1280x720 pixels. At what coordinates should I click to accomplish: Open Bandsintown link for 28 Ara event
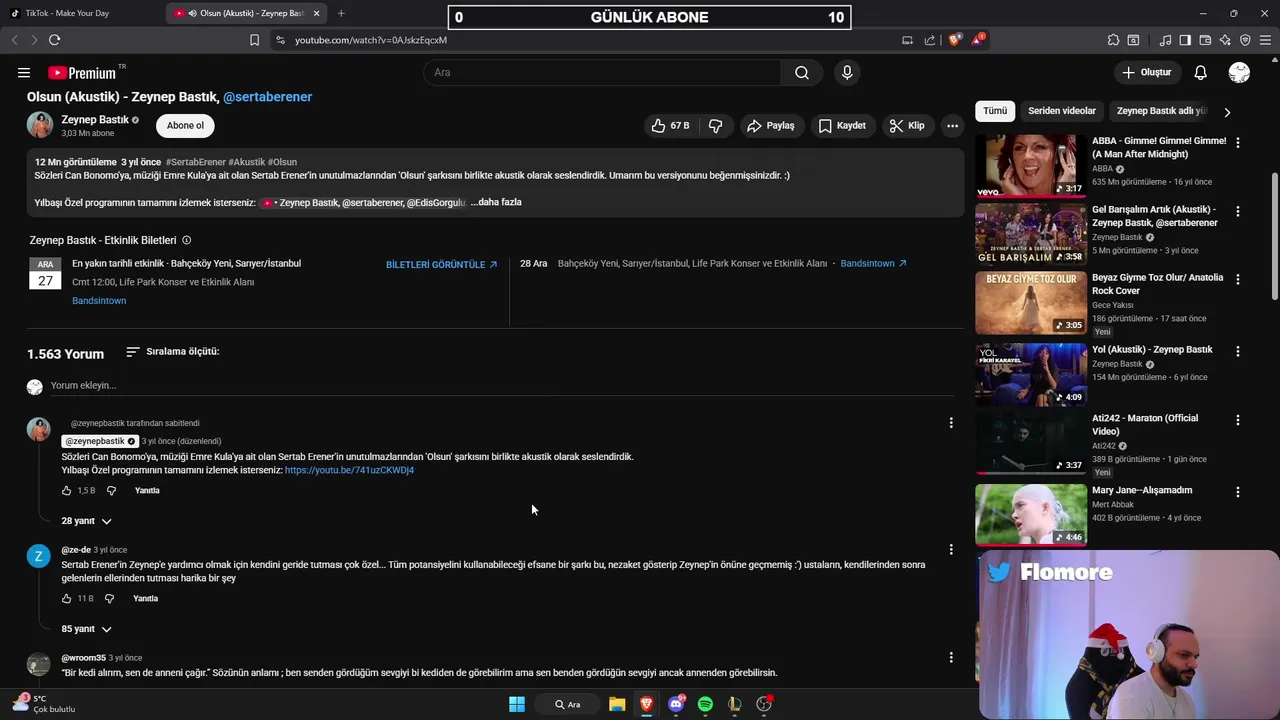(873, 264)
